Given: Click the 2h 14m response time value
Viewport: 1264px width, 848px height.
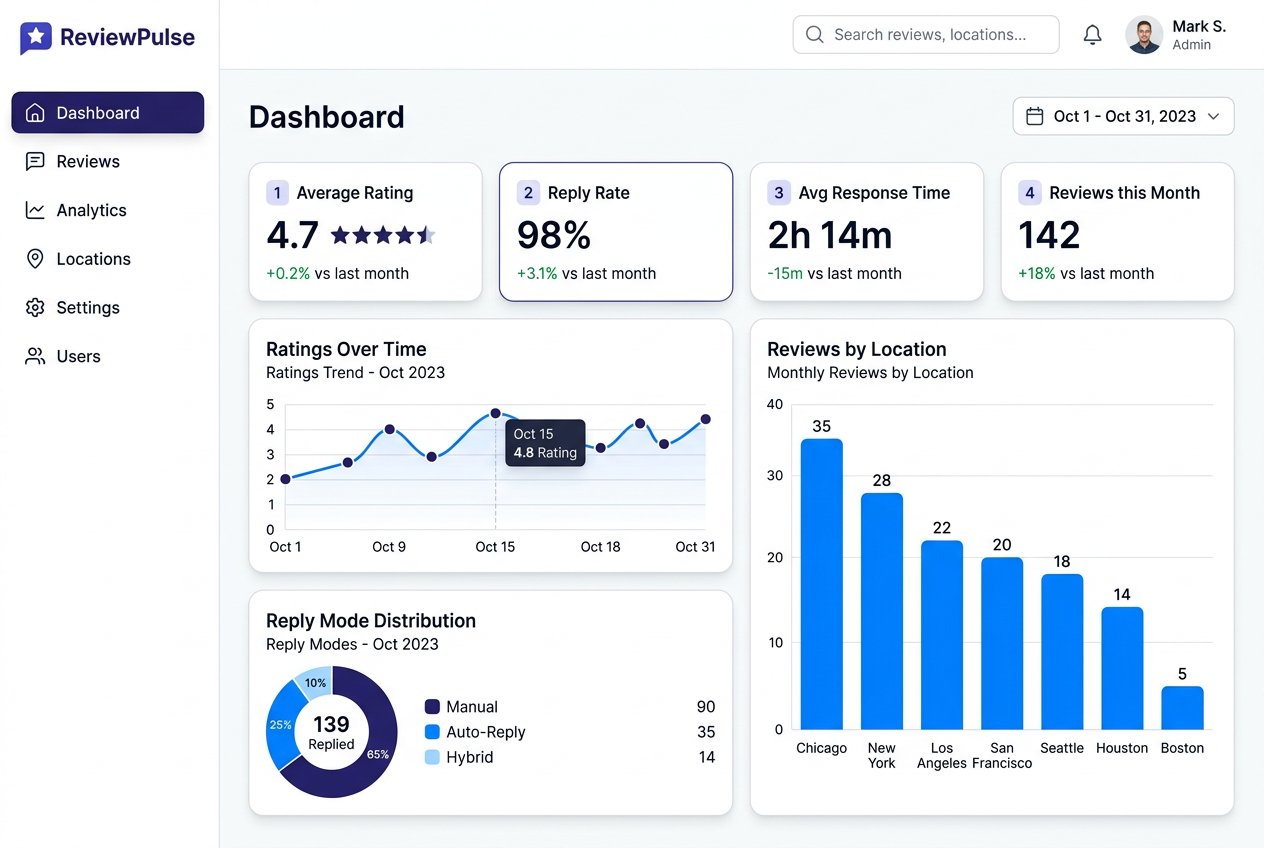Looking at the screenshot, I should coord(830,235).
